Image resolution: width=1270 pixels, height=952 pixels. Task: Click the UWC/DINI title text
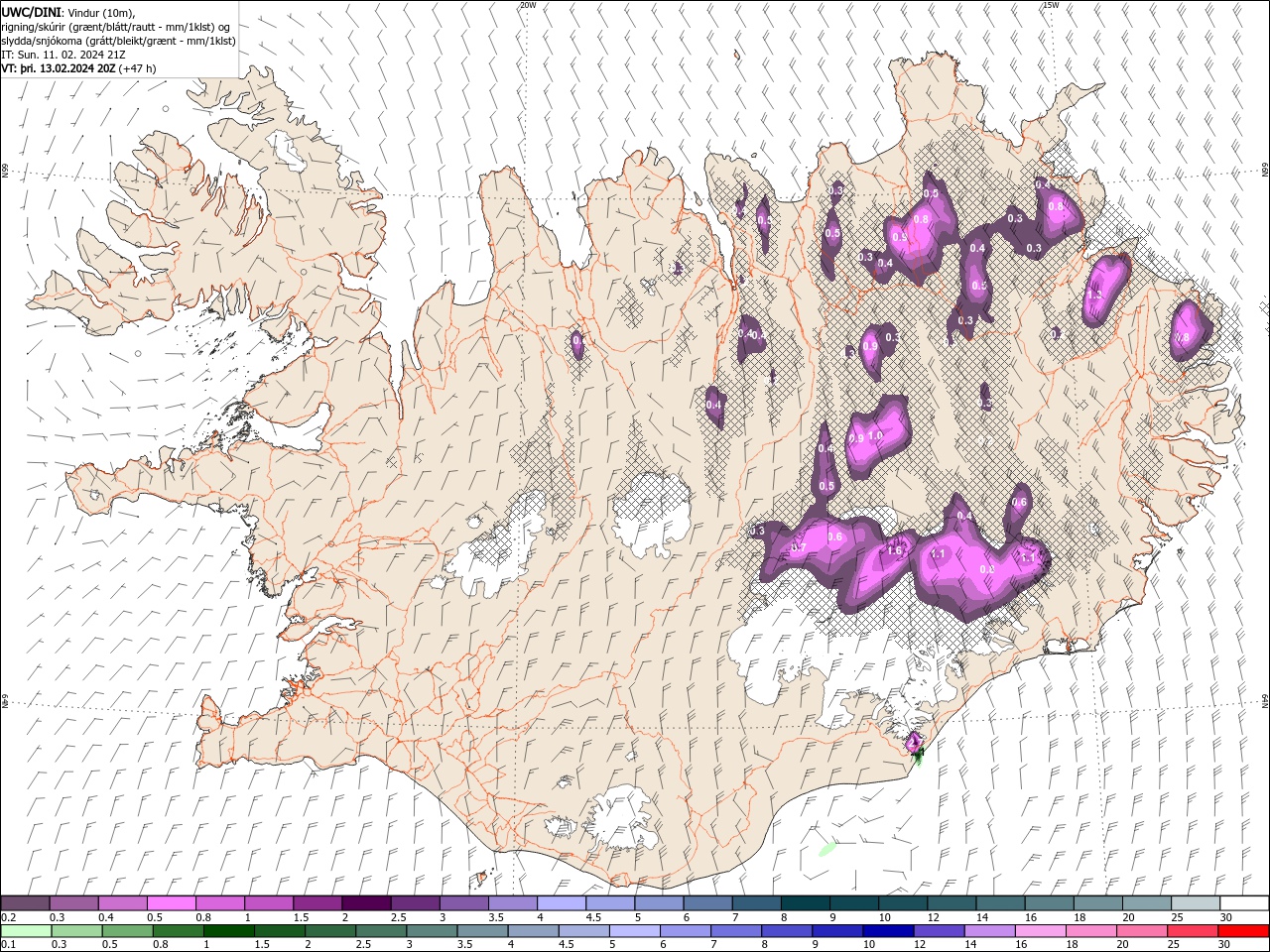(x=31, y=12)
